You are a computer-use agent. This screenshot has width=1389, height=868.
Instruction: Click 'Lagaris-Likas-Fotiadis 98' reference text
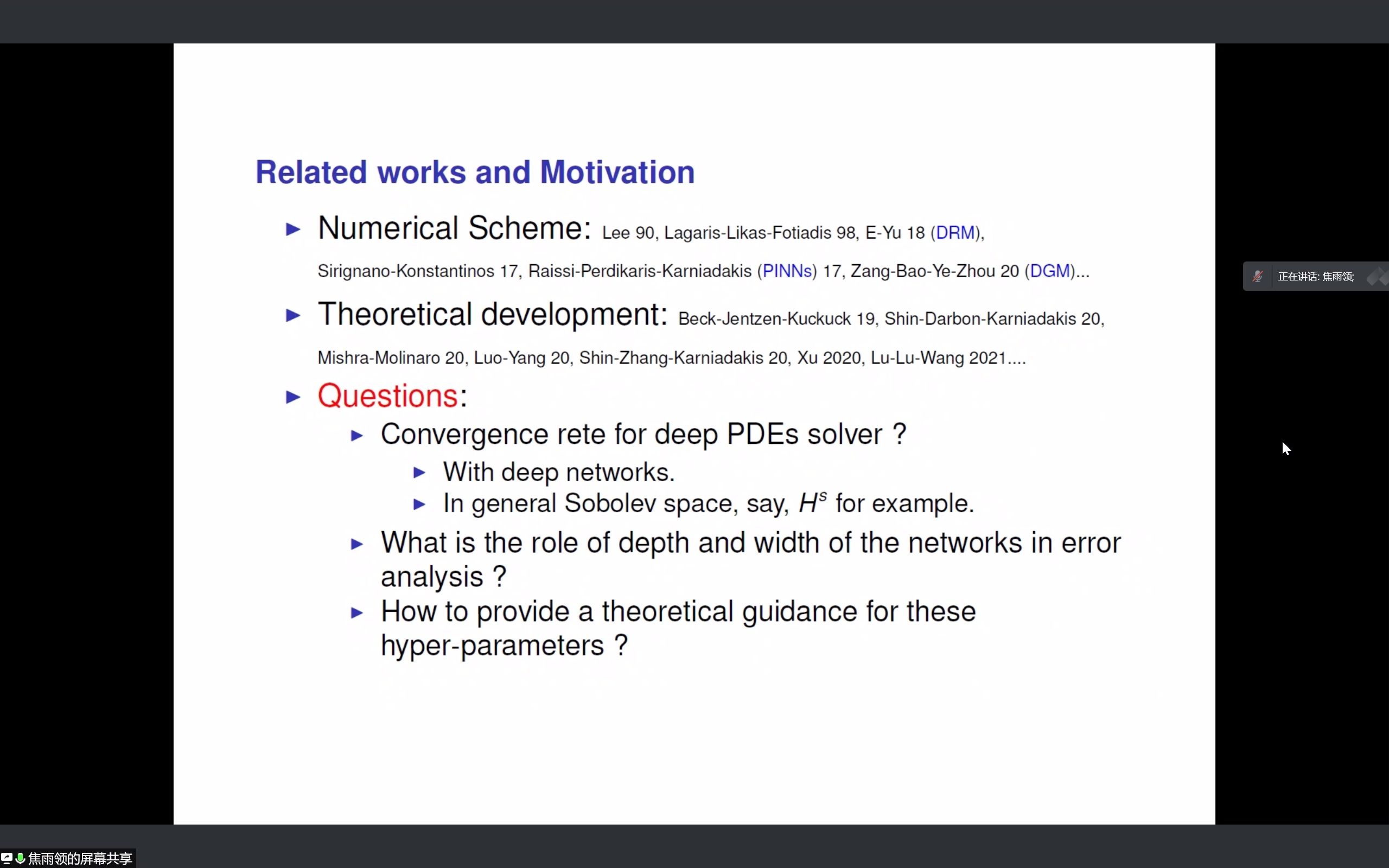click(x=760, y=233)
